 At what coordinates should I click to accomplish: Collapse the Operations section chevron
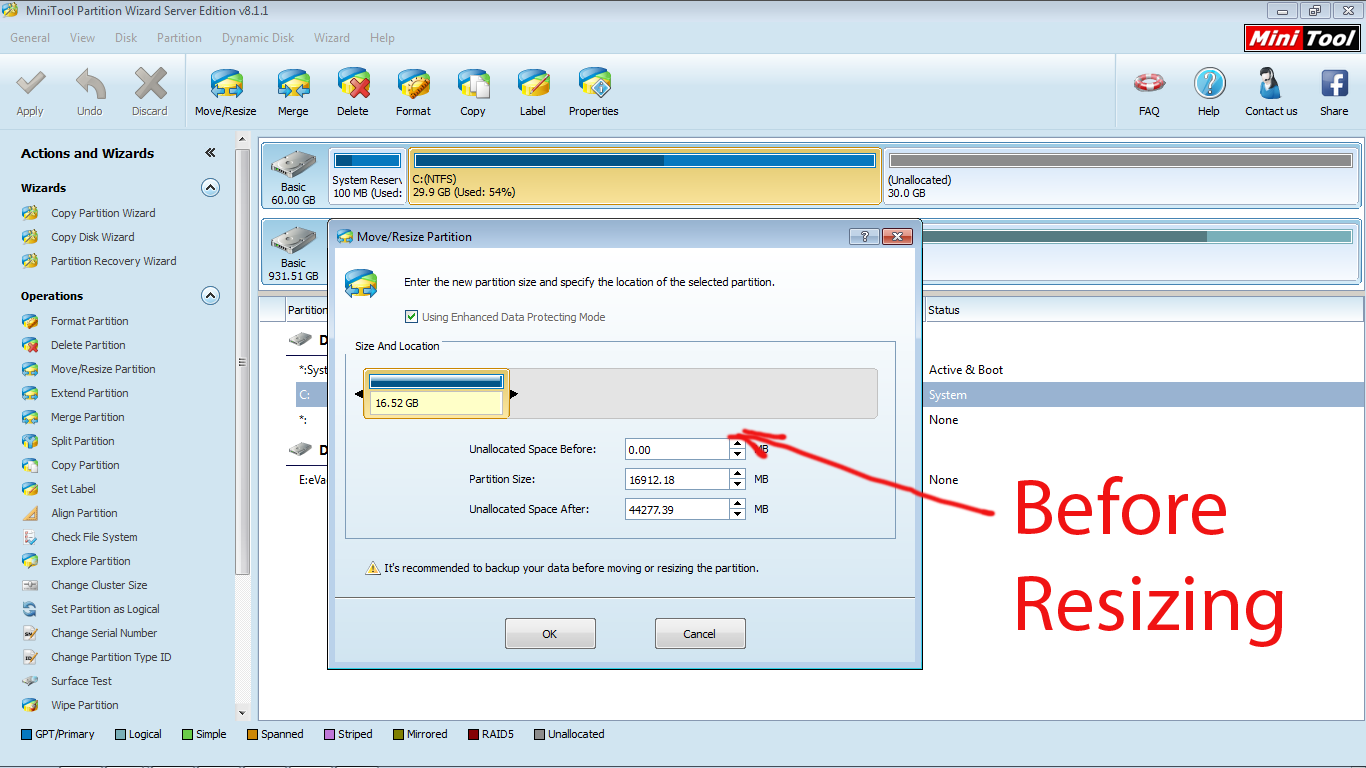(x=210, y=295)
